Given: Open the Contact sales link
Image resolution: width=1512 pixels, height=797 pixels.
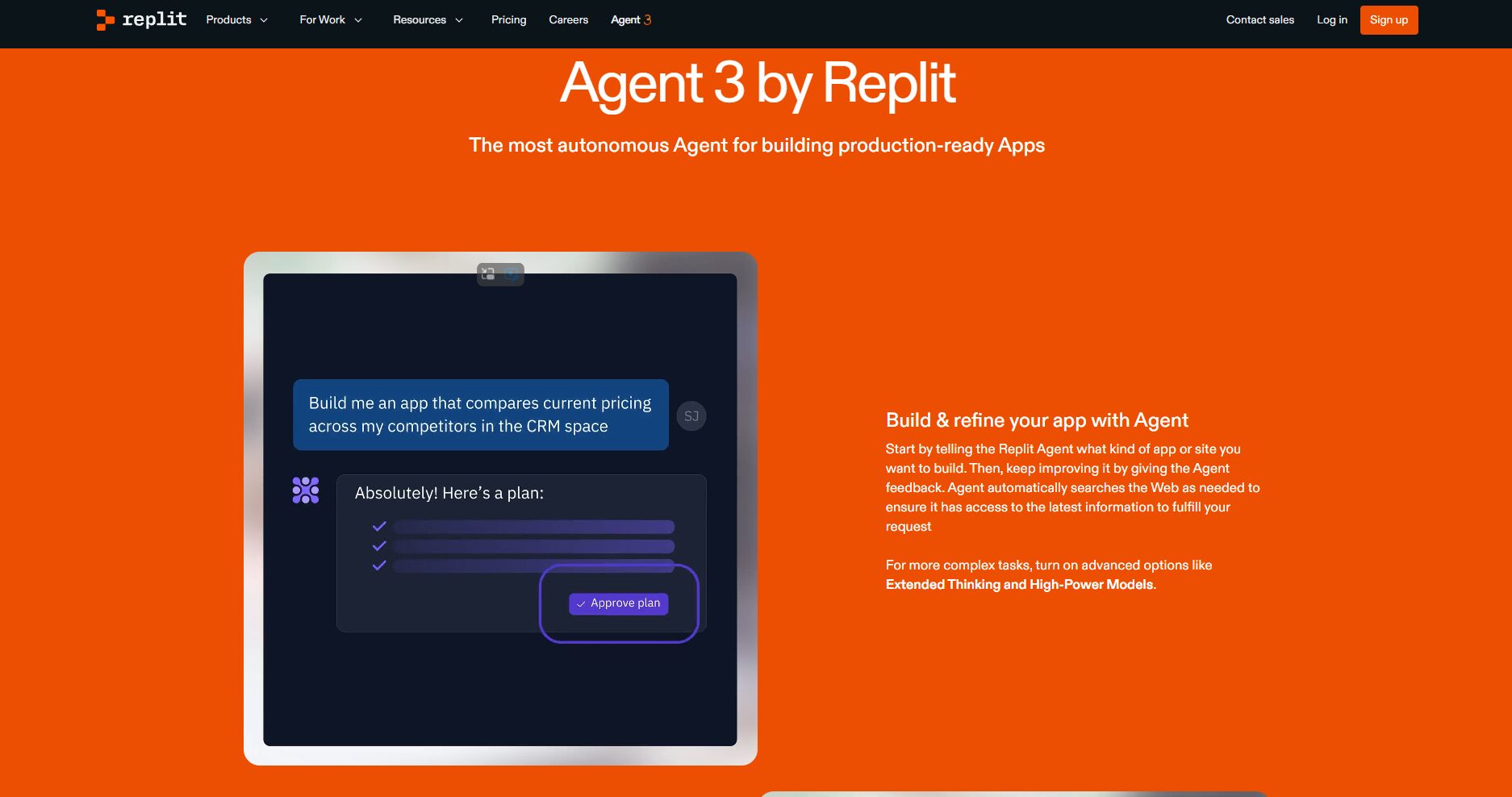Looking at the screenshot, I should pos(1259,19).
